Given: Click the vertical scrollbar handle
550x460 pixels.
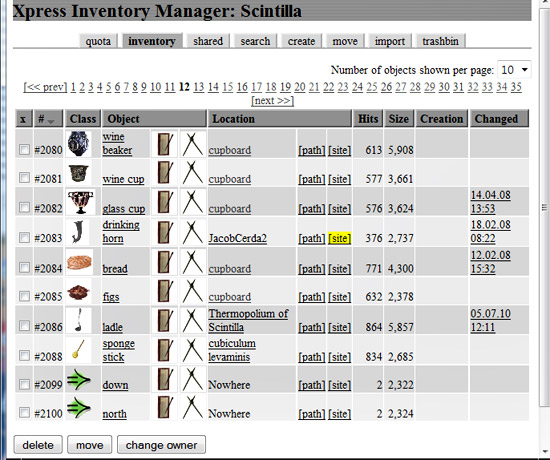Looking at the screenshot, I should tap(544, 207).
